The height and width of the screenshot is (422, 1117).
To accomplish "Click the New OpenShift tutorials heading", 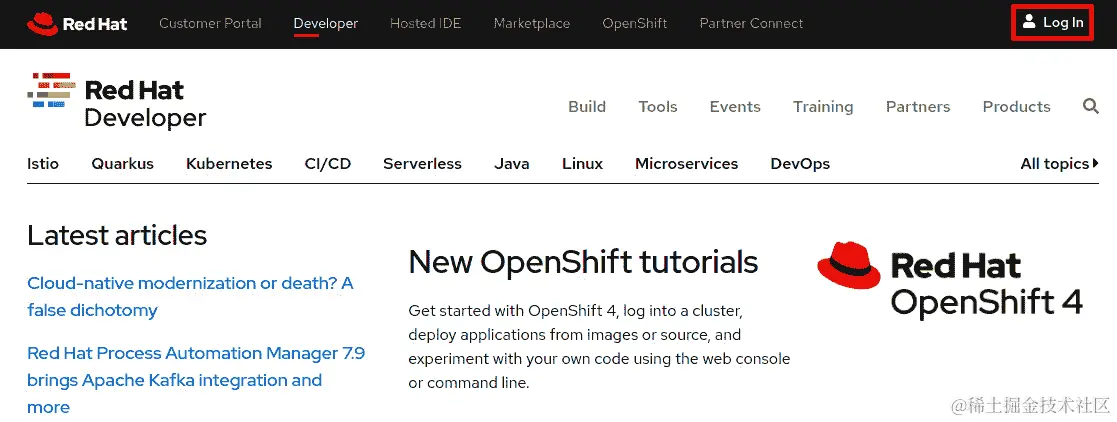I will pyautogui.click(x=583, y=262).
